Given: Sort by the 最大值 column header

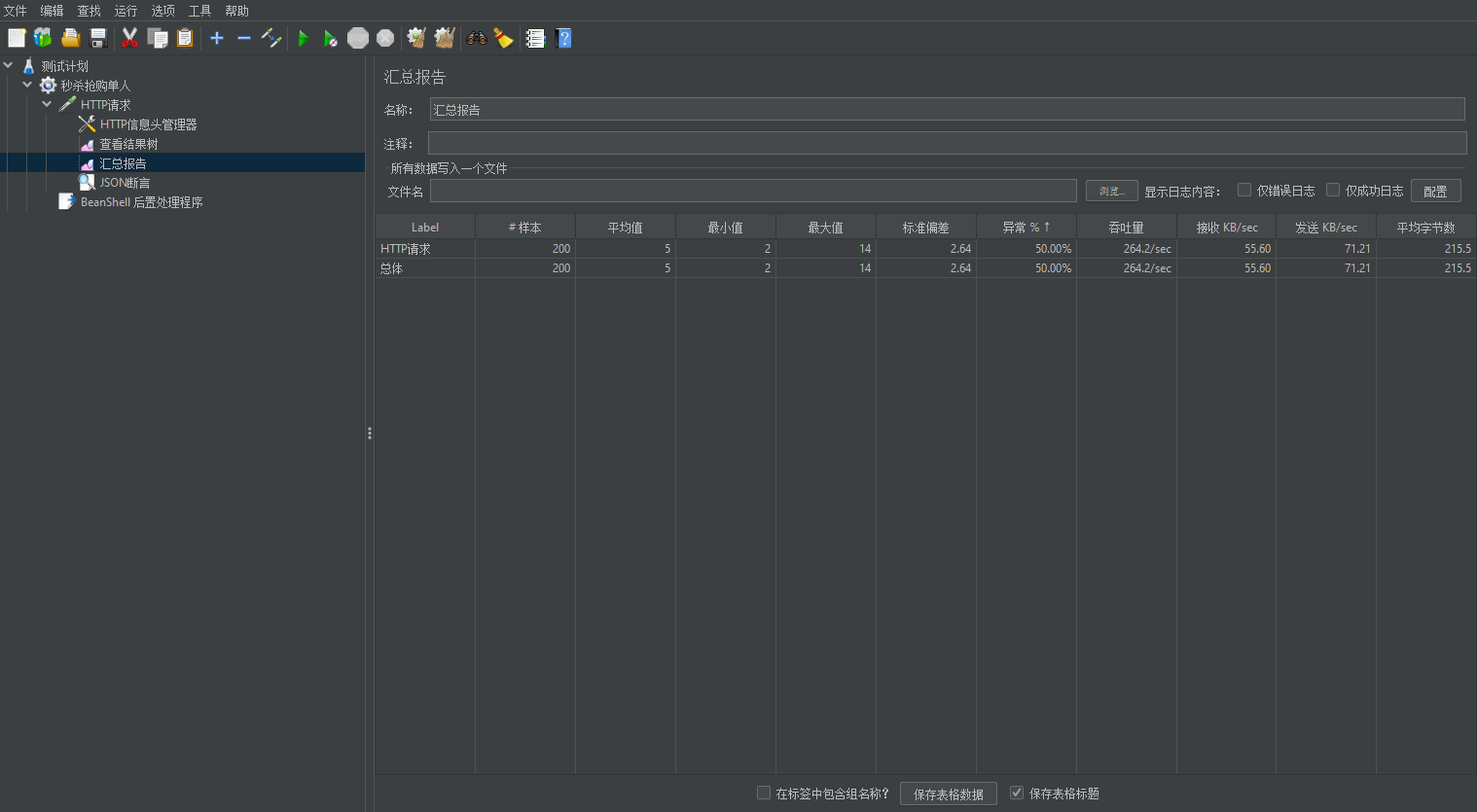Looking at the screenshot, I should (826, 227).
